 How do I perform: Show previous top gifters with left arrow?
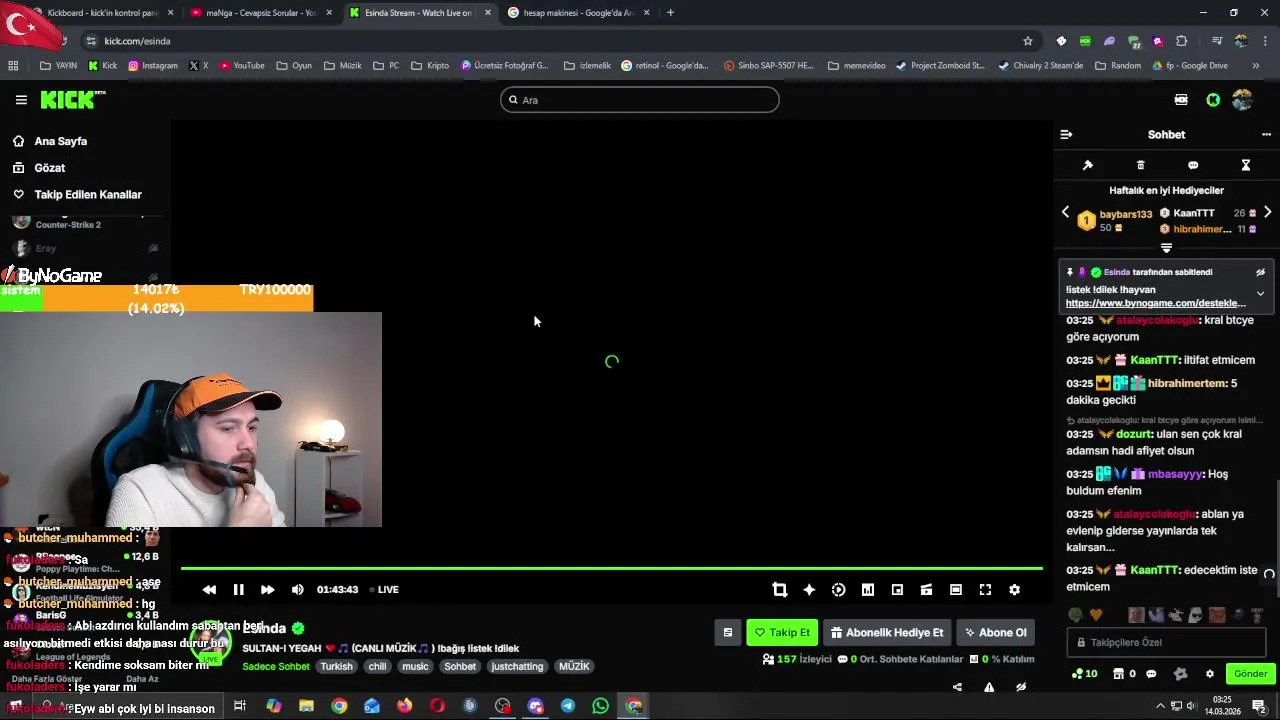[1065, 212]
